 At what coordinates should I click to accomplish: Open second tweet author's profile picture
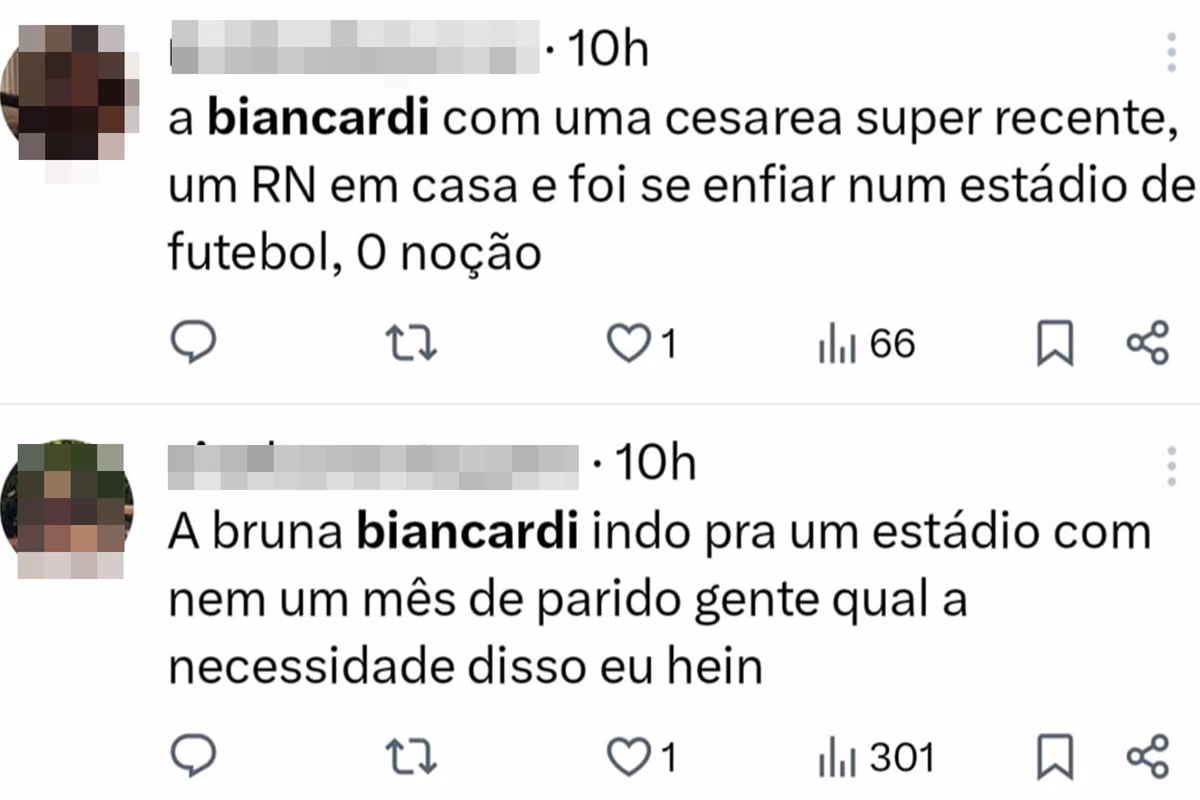[69, 508]
